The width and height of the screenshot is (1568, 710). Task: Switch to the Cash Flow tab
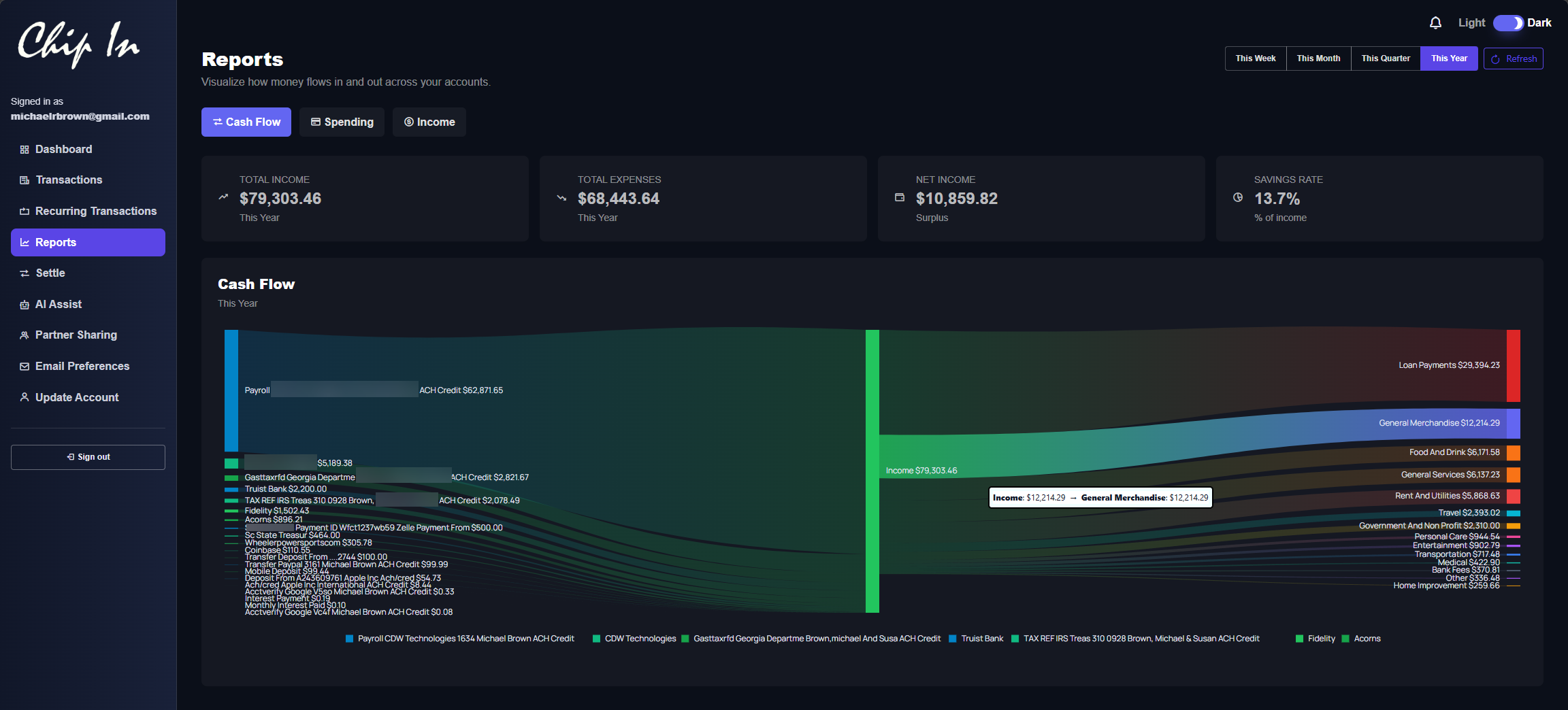246,122
